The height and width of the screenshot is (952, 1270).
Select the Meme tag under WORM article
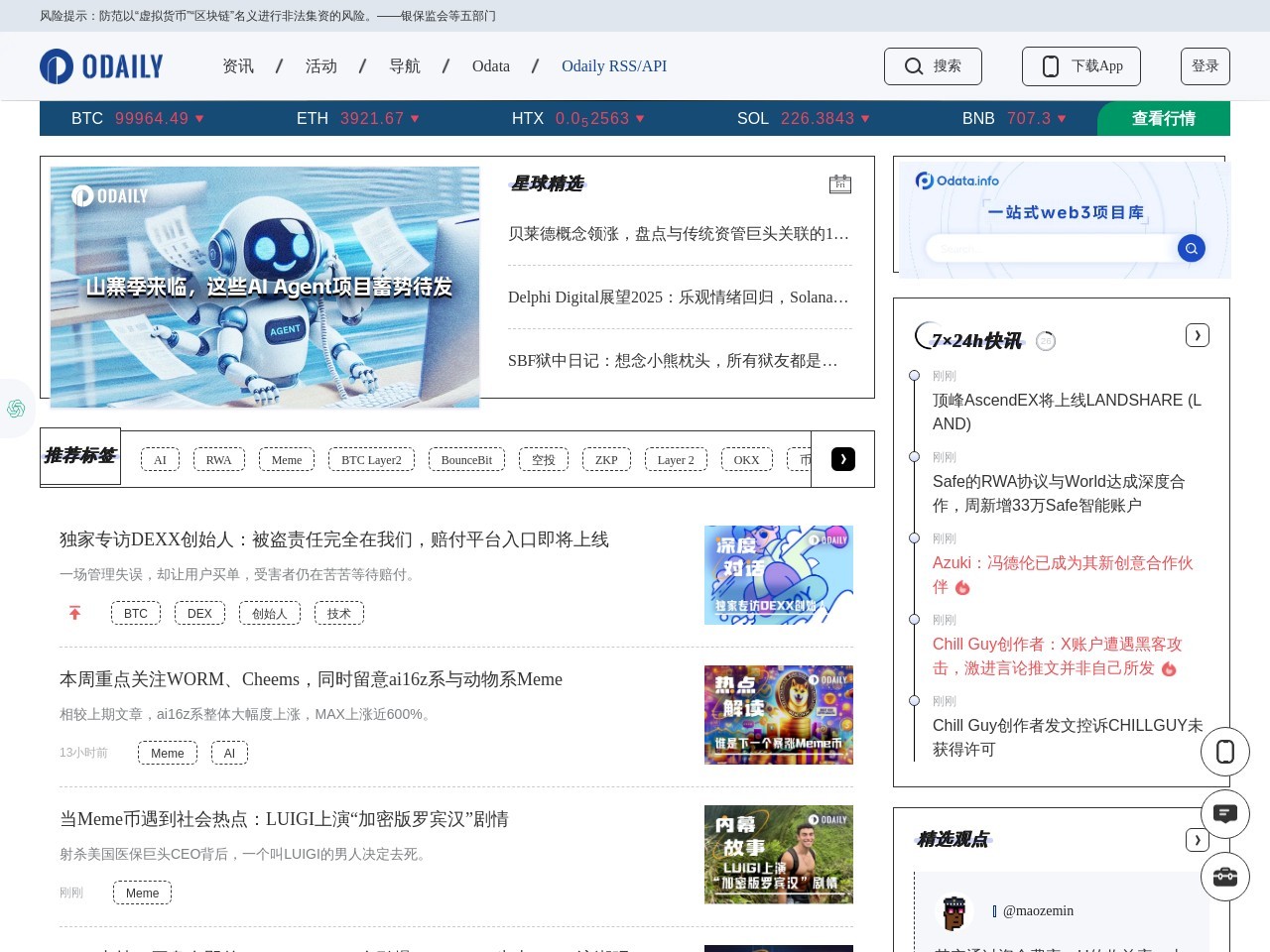click(168, 753)
